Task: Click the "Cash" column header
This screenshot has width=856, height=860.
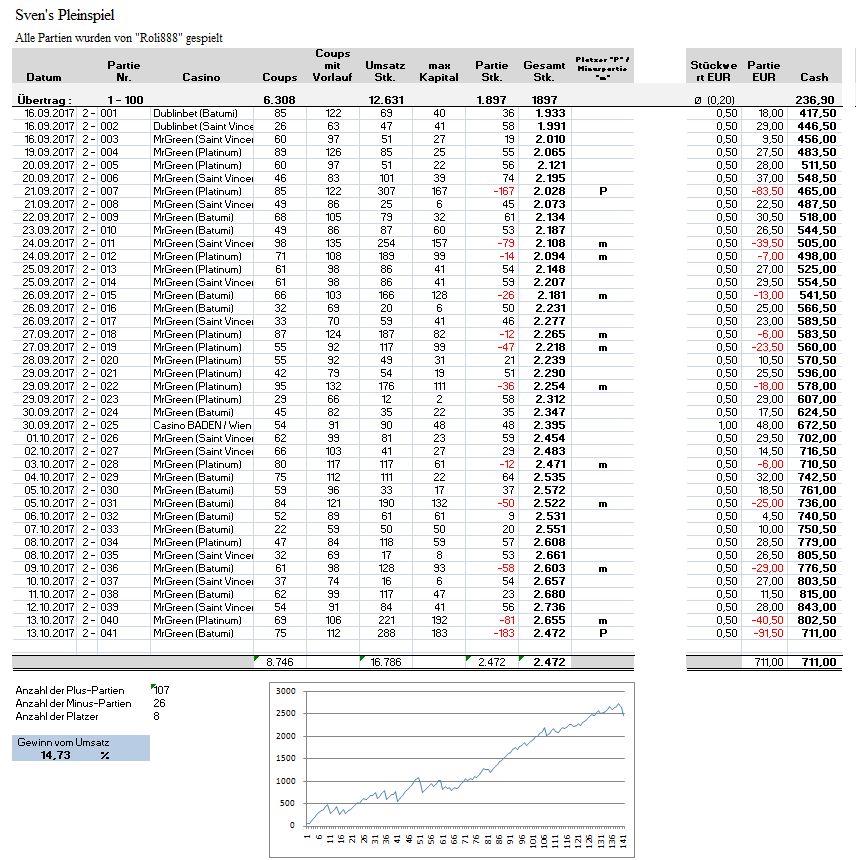Action: [x=814, y=77]
